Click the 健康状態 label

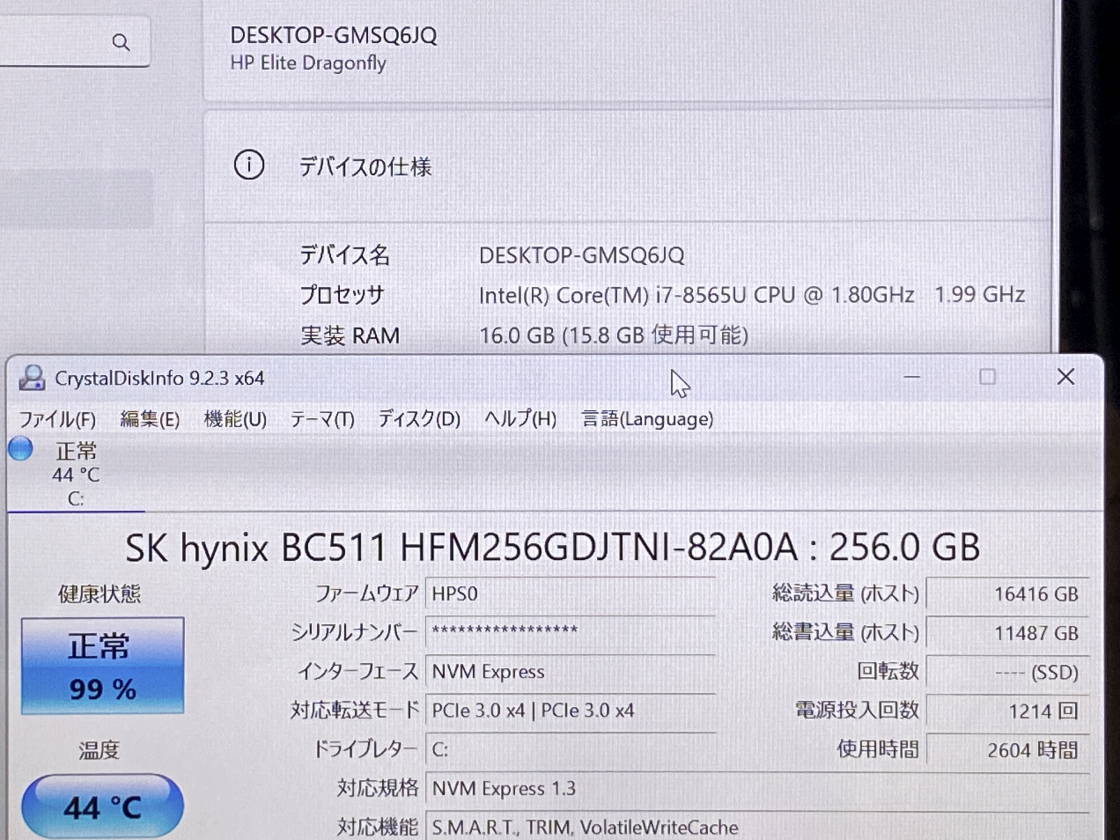click(100, 594)
